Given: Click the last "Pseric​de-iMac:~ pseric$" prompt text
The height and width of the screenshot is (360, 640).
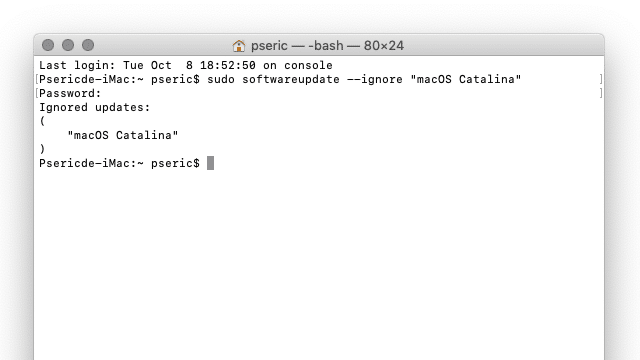Looking at the screenshot, I should point(120,163).
